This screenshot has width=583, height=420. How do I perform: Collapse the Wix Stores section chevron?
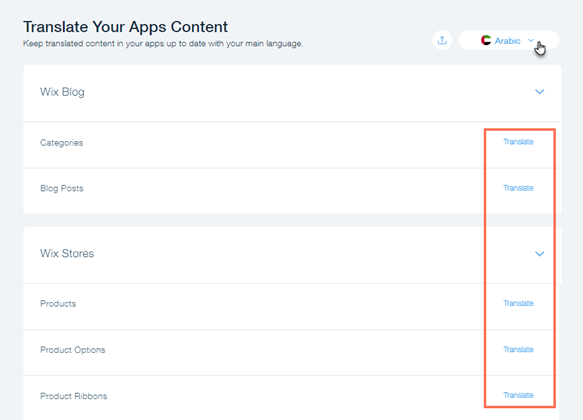(x=539, y=253)
